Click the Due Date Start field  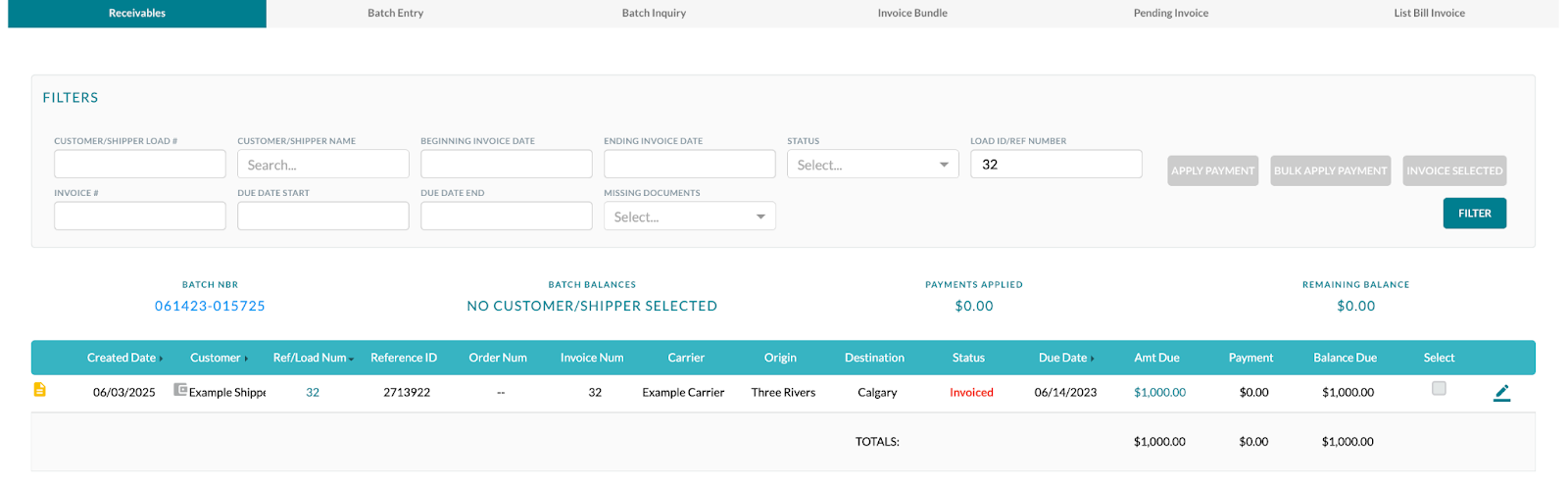coord(322,216)
